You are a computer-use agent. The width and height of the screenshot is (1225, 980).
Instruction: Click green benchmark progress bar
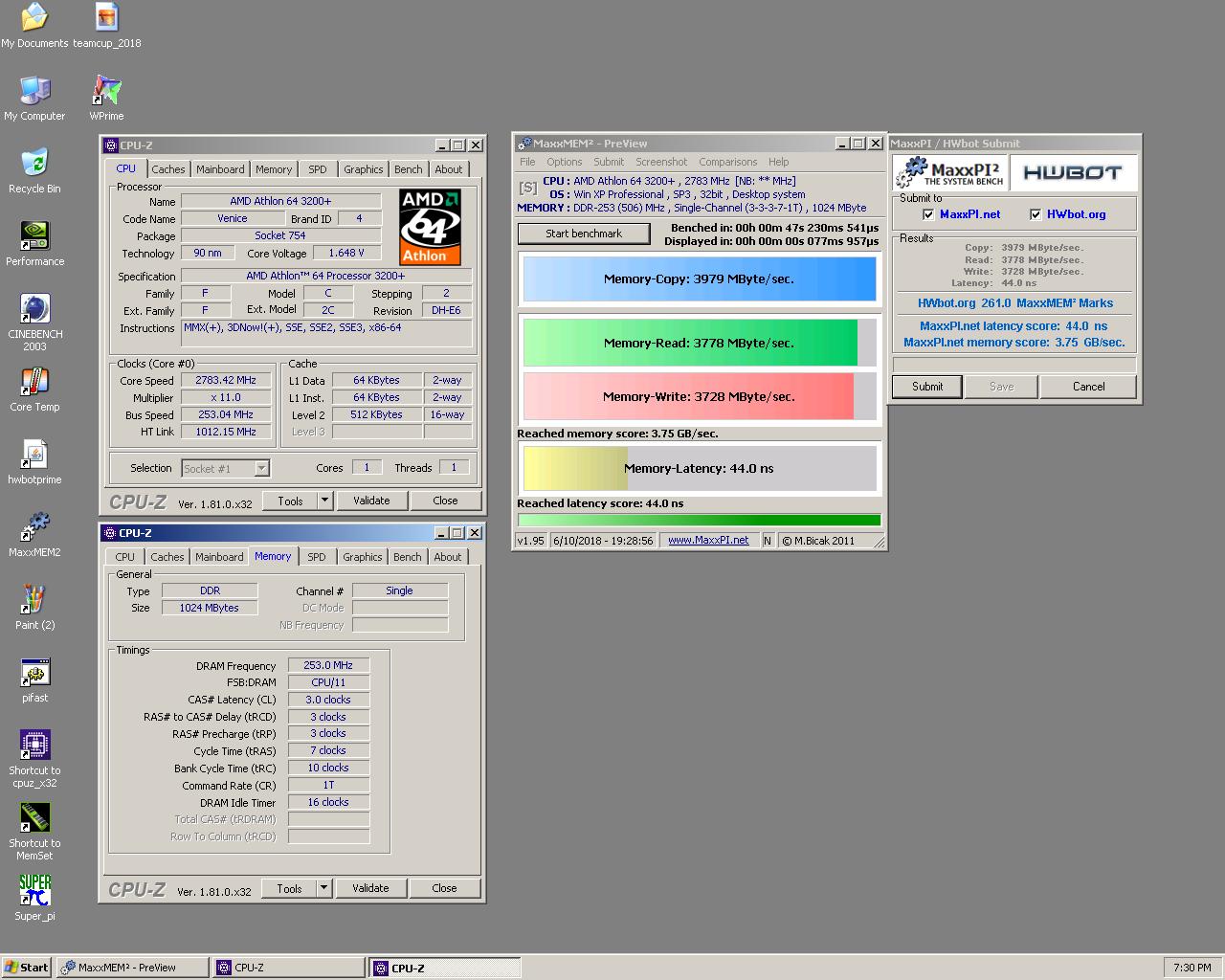699,521
